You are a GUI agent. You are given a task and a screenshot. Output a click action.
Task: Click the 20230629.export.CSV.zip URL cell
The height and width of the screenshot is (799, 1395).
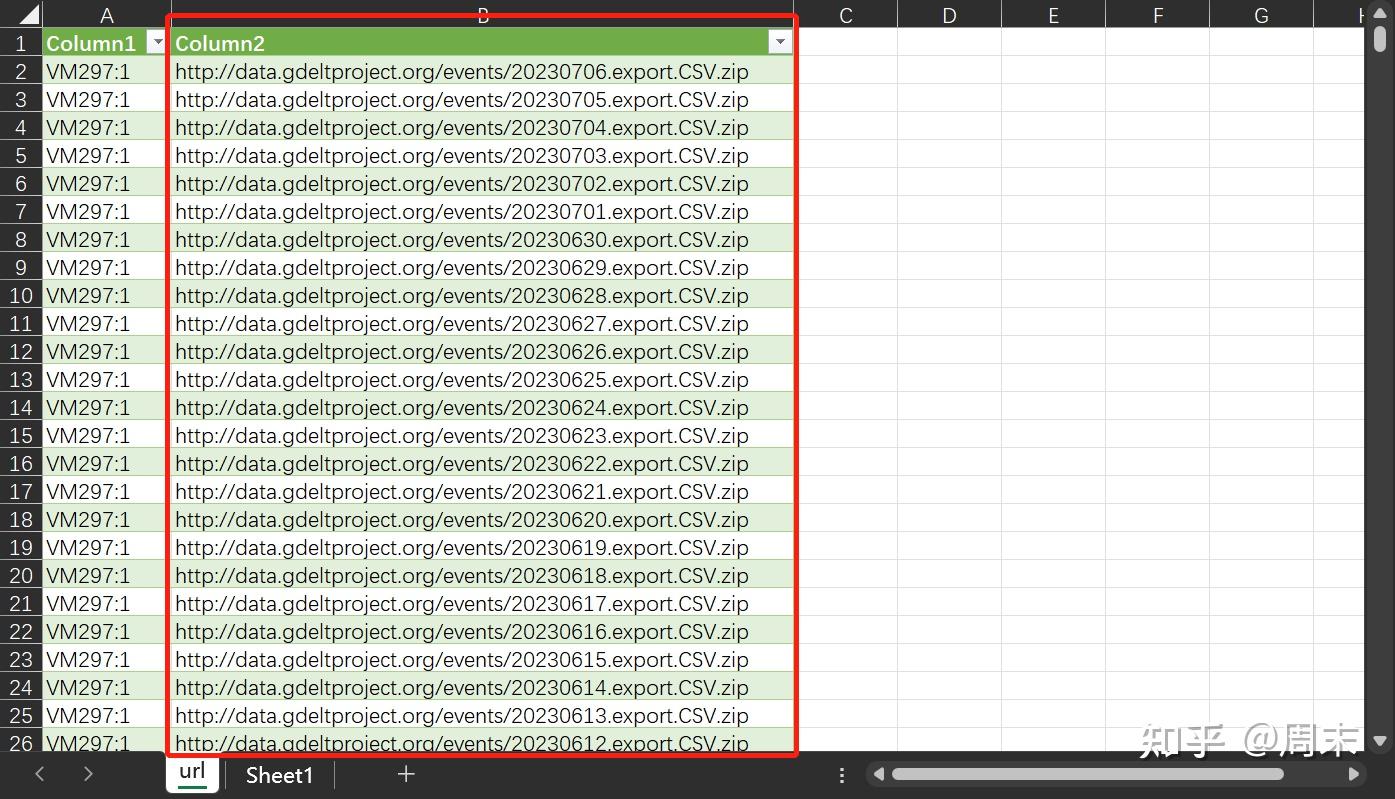(x=483, y=267)
